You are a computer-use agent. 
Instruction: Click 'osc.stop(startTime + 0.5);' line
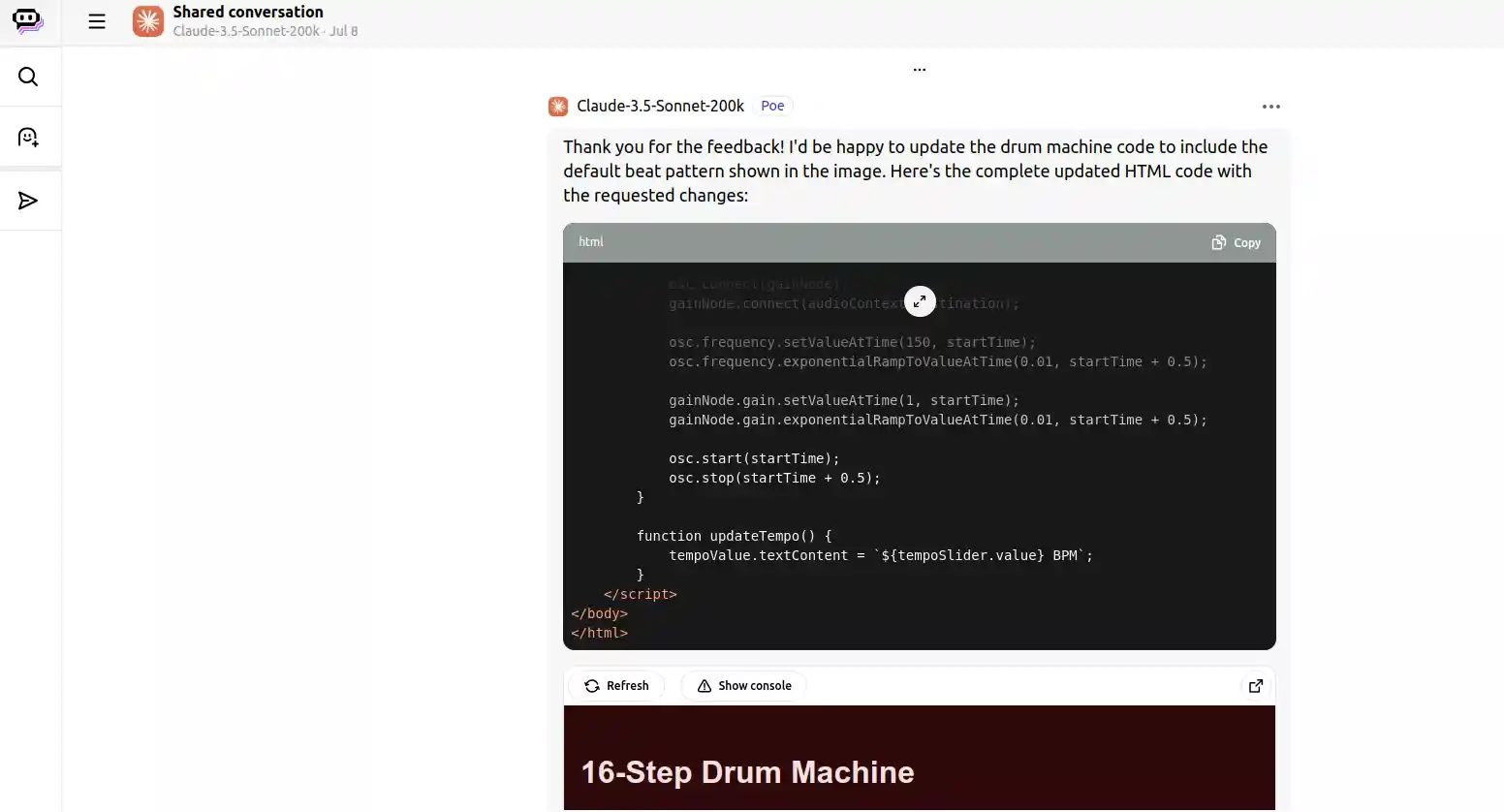[774, 478]
